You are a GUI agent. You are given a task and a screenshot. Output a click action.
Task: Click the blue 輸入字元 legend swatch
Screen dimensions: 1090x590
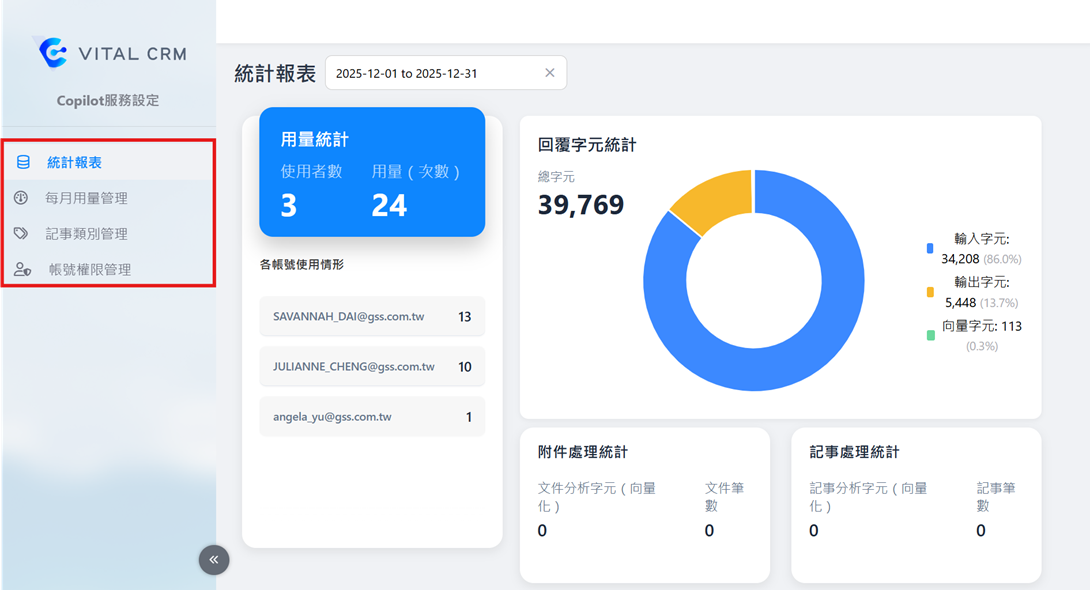930,248
